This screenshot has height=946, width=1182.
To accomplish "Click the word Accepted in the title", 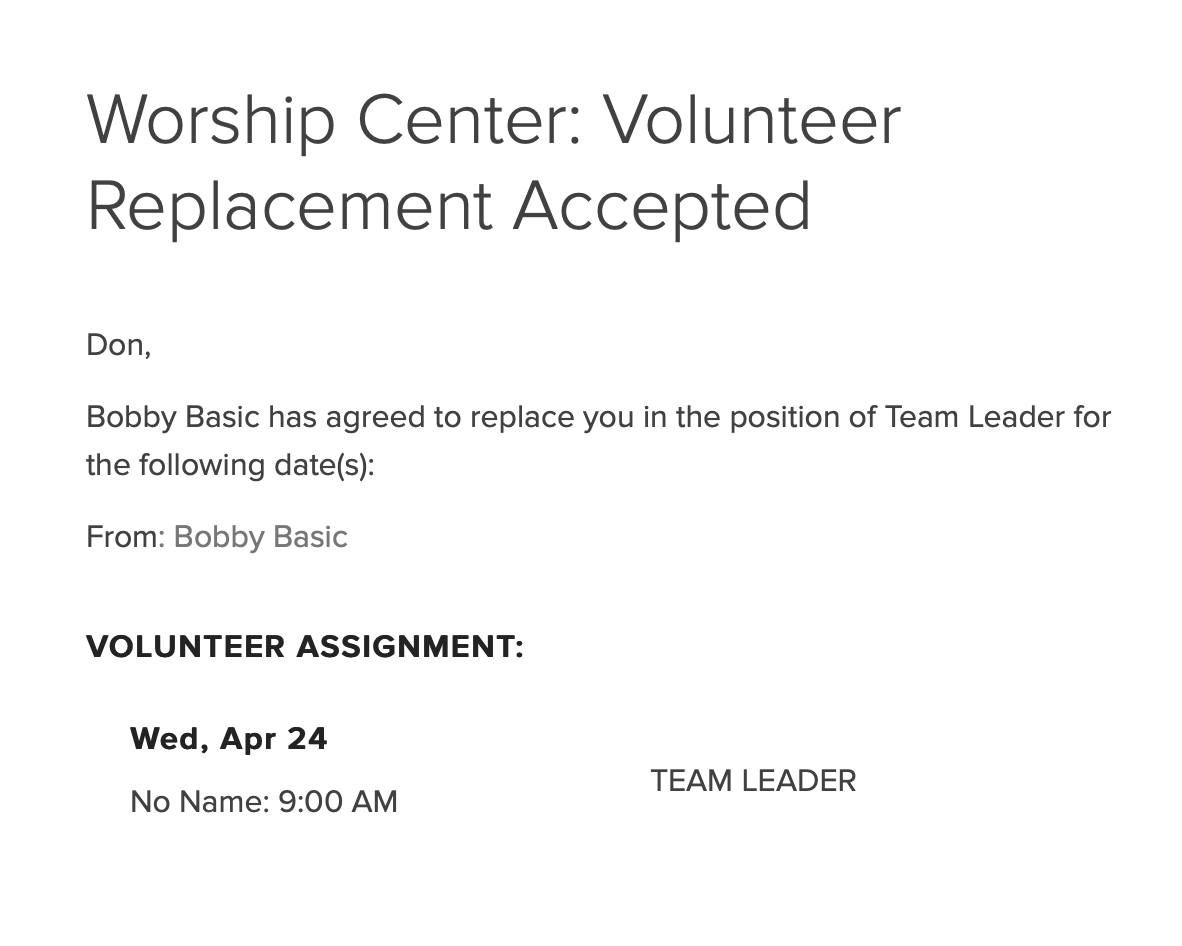I will point(662,208).
